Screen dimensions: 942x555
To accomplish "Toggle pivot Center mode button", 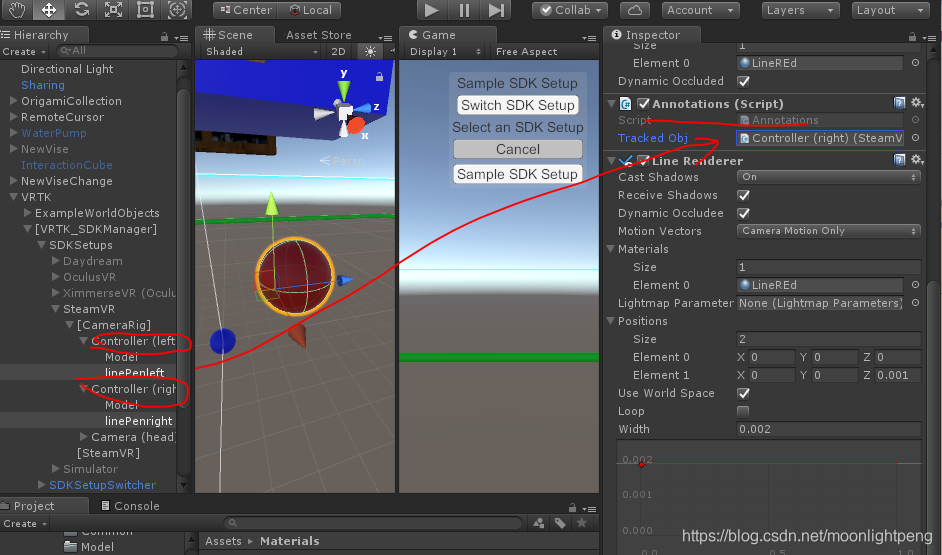I will (245, 10).
